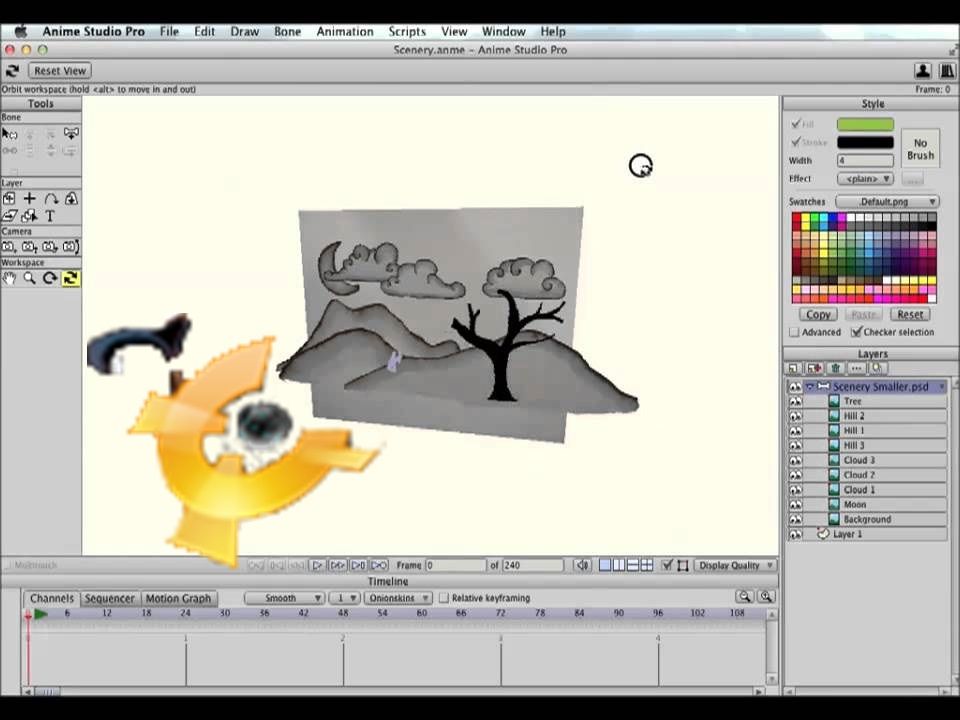Delete layer using trash icon
Viewport: 960px width, 720px height.
pos(836,369)
